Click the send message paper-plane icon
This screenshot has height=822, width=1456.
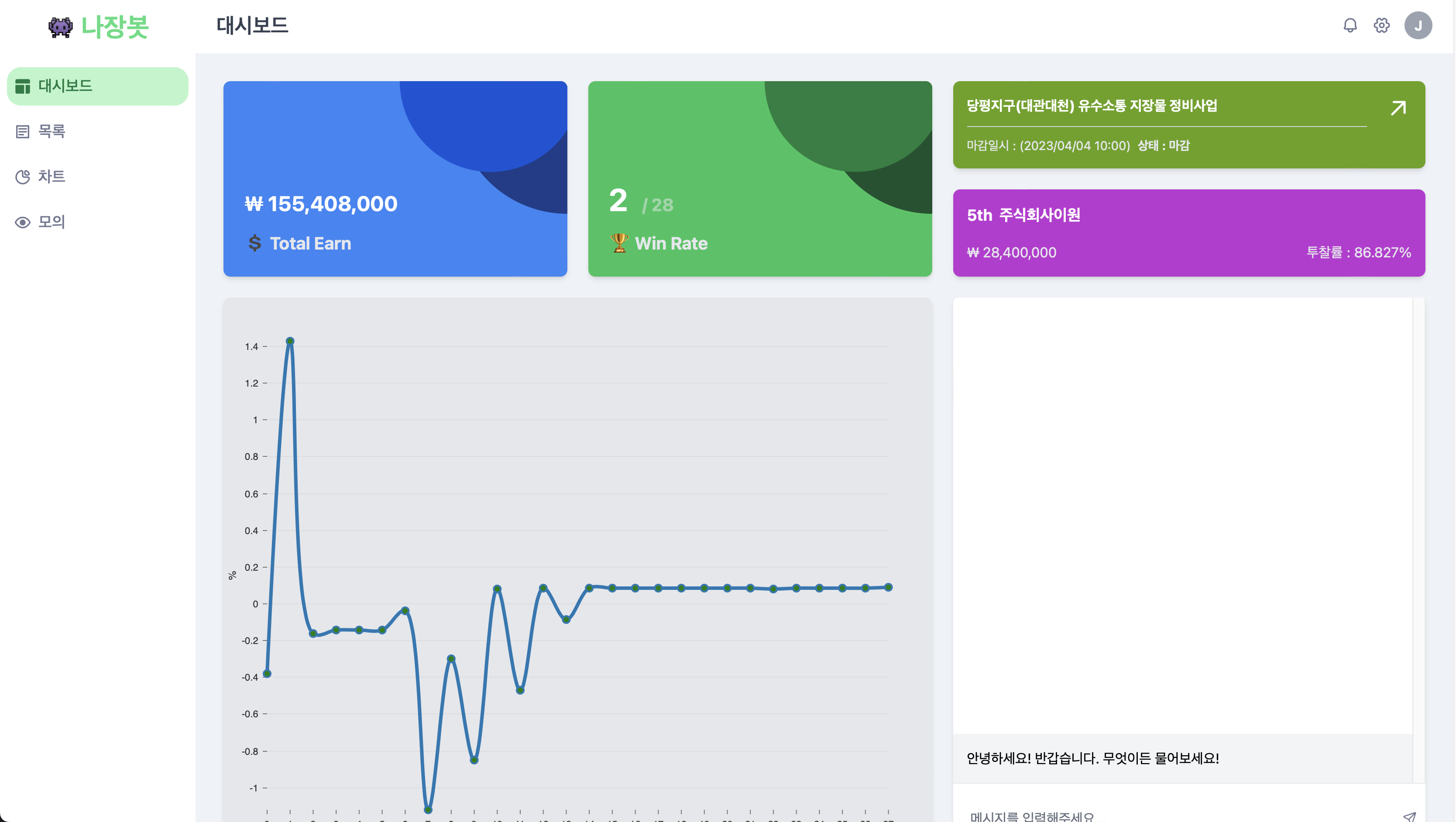point(1409,816)
